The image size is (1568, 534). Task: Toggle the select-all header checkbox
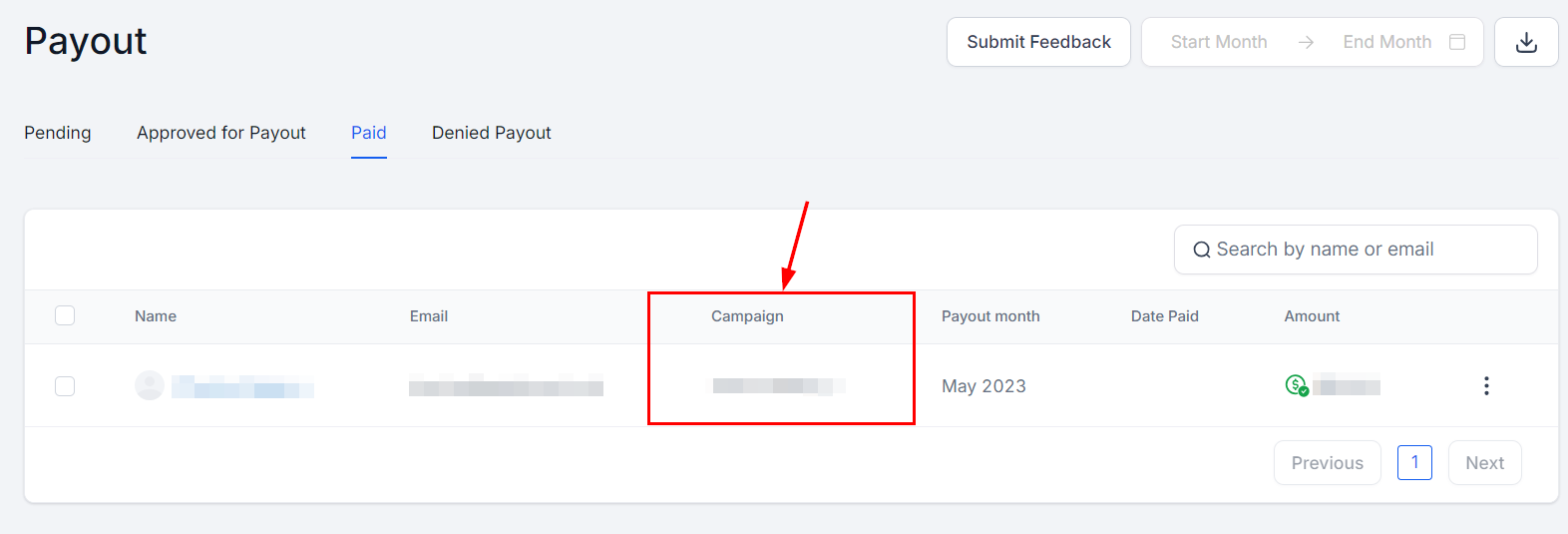[x=65, y=316]
